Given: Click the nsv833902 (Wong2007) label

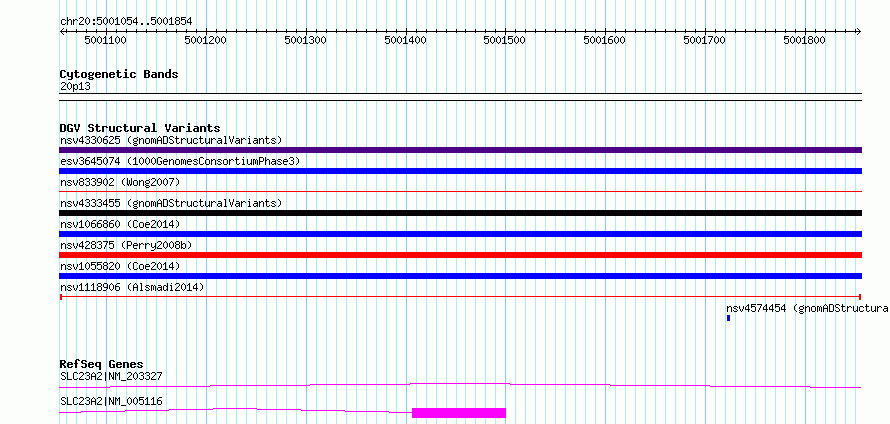Looking at the screenshot, I should 120,182.
